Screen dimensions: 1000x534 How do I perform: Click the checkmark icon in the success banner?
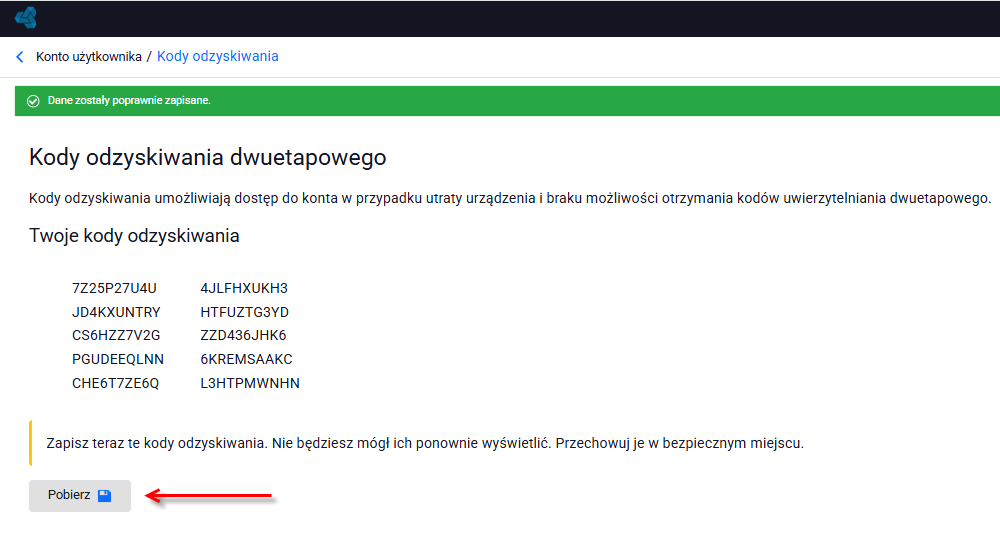tap(33, 101)
